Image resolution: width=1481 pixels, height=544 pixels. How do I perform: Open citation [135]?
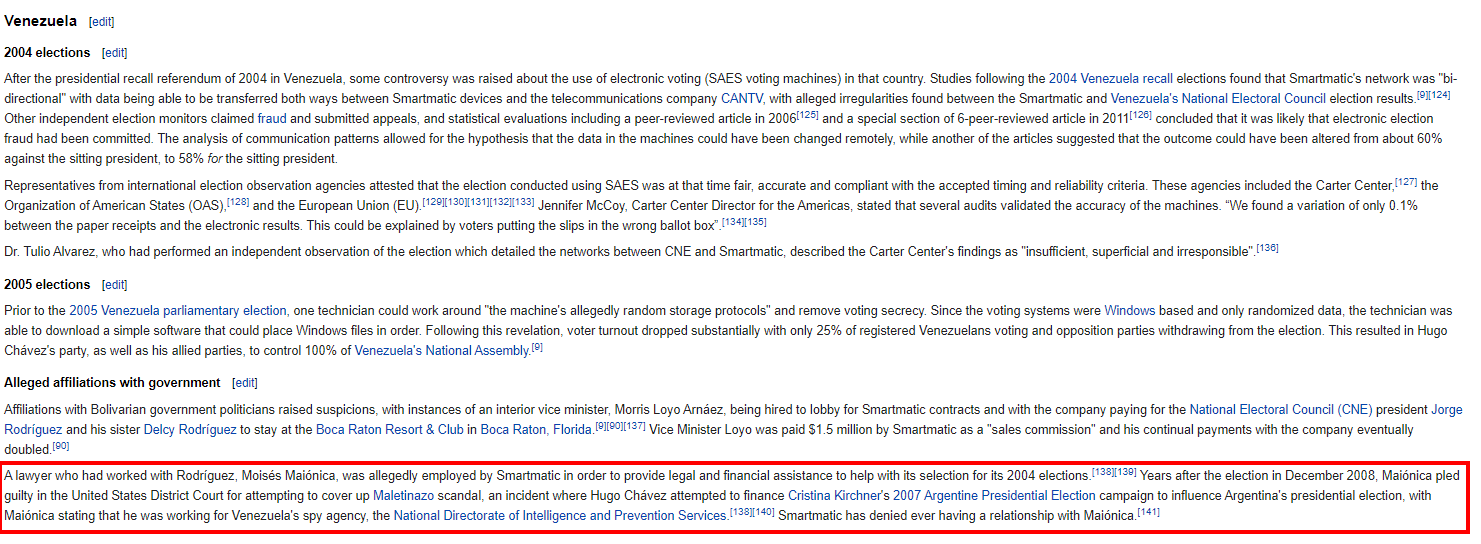[756, 221]
